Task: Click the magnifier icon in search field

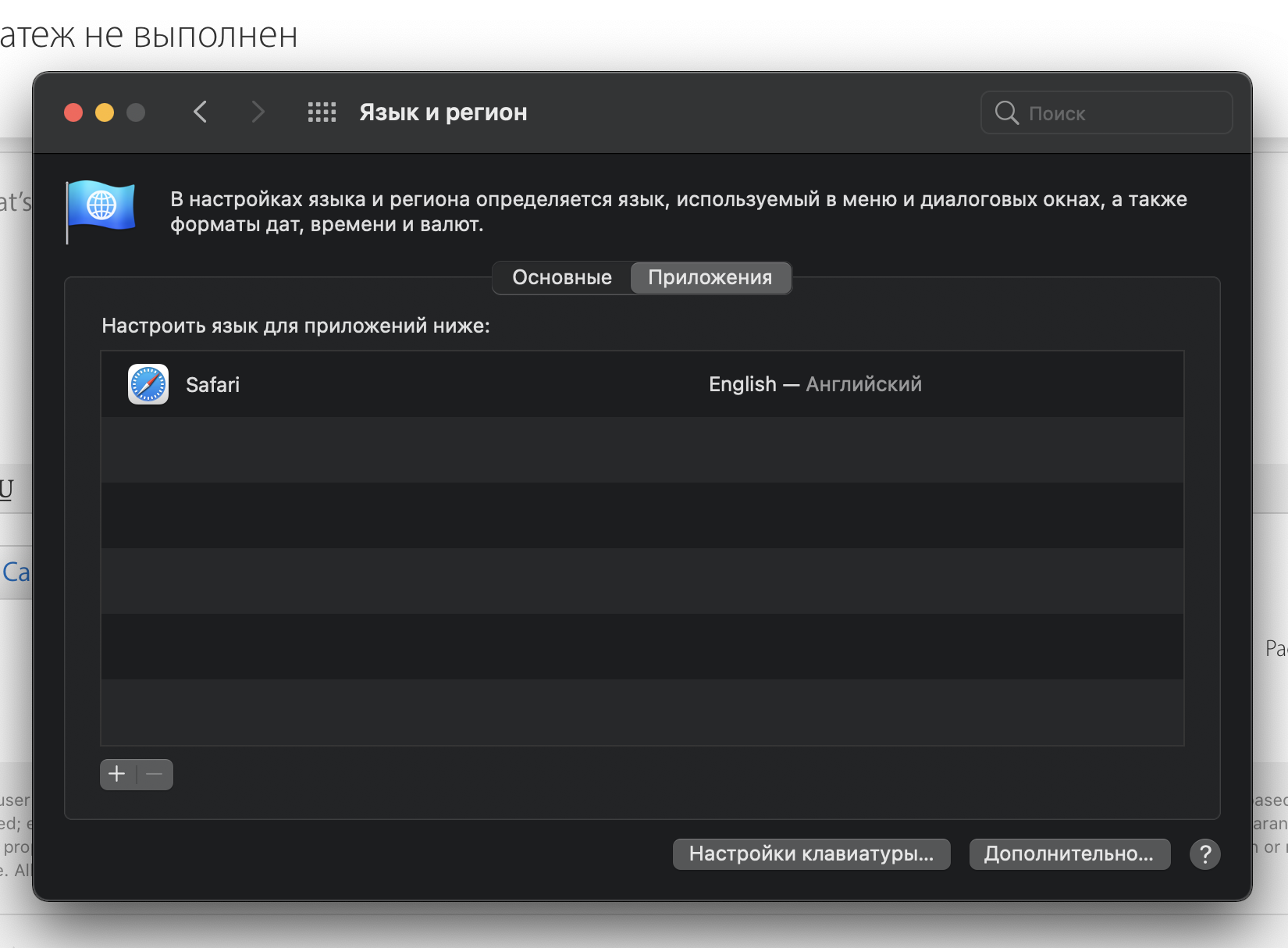Action: 1006,113
